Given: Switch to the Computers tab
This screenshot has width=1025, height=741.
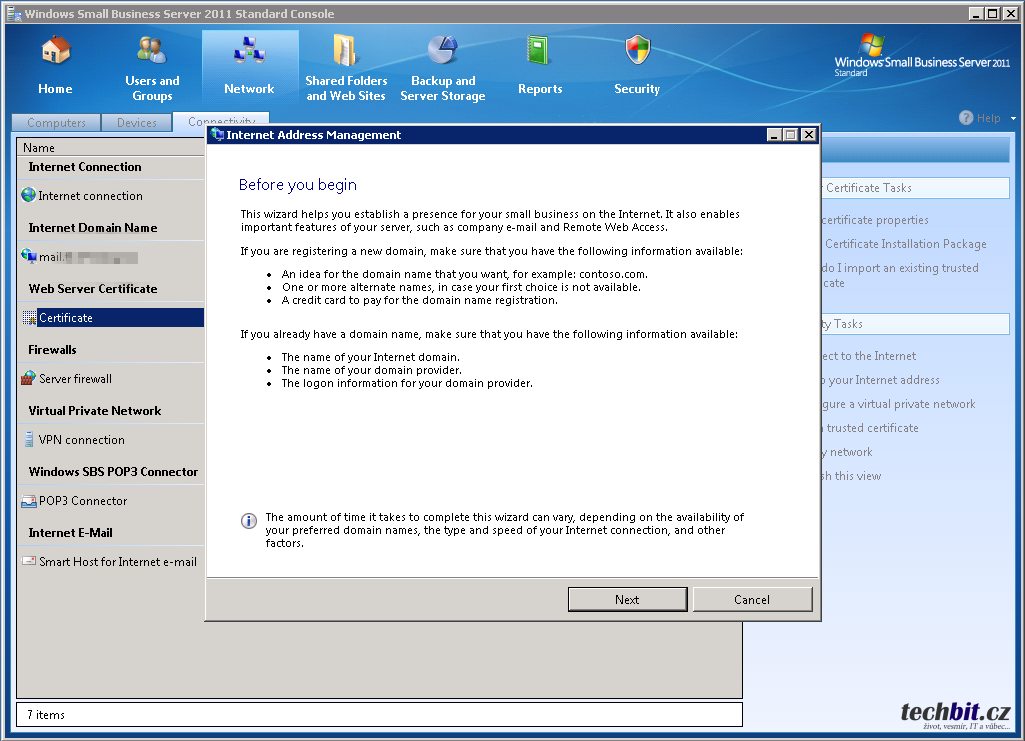Looking at the screenshot, I should (56, 123).
